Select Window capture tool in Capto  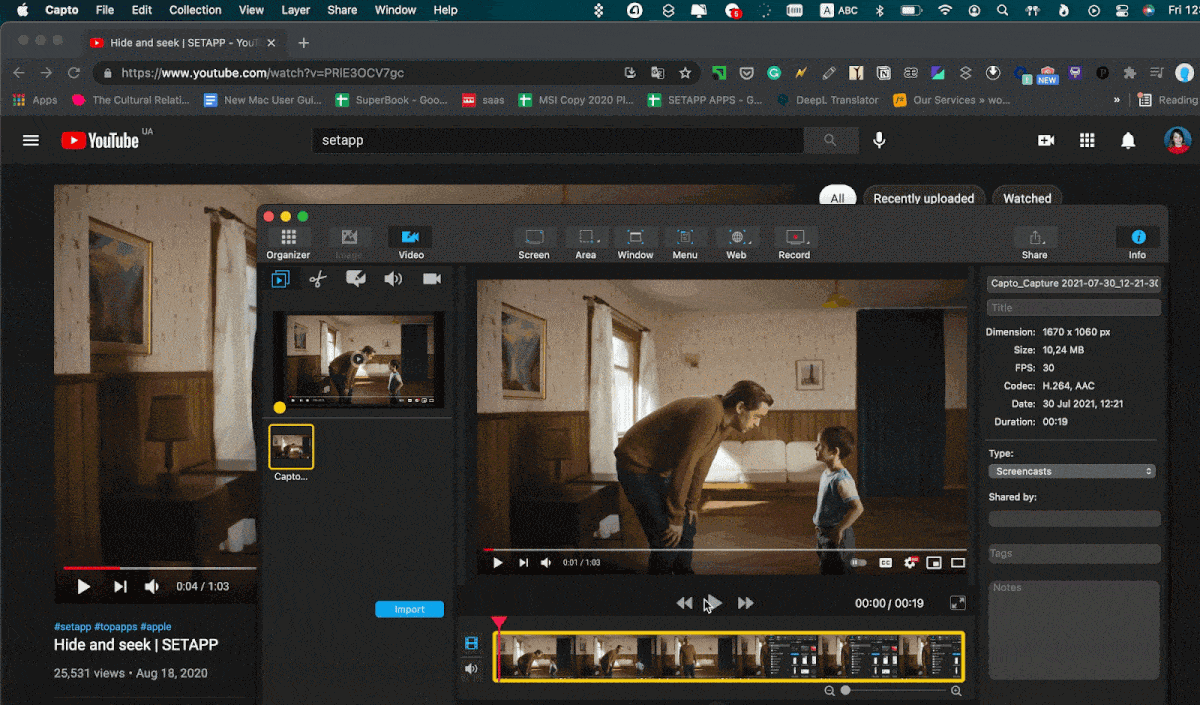[x=635, y=243]
